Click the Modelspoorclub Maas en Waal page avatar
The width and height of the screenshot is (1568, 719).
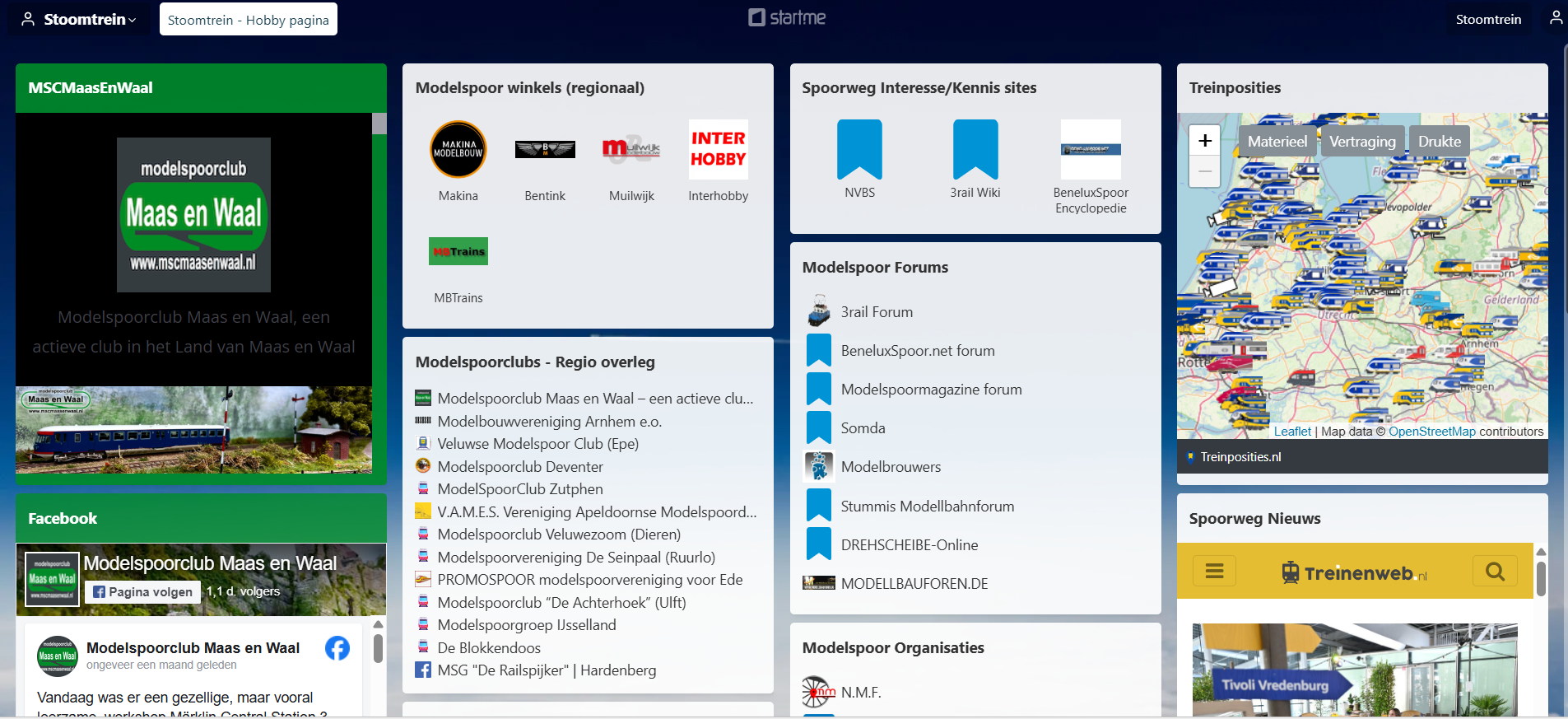[52, 579]
